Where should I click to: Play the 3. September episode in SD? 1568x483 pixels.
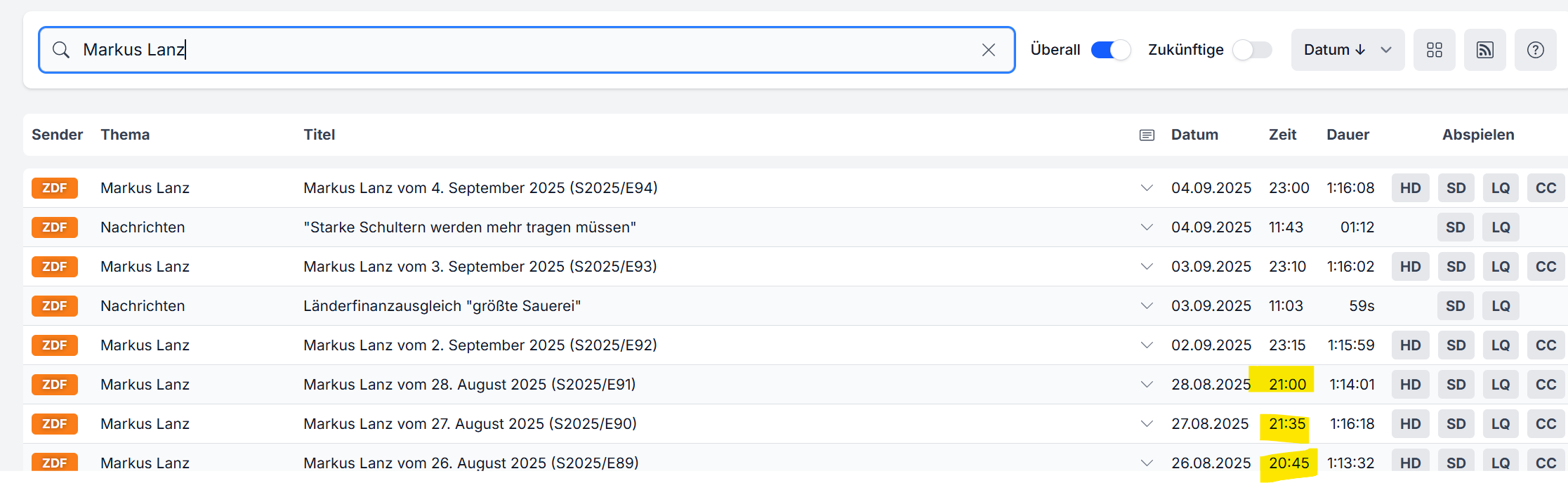1456,267
